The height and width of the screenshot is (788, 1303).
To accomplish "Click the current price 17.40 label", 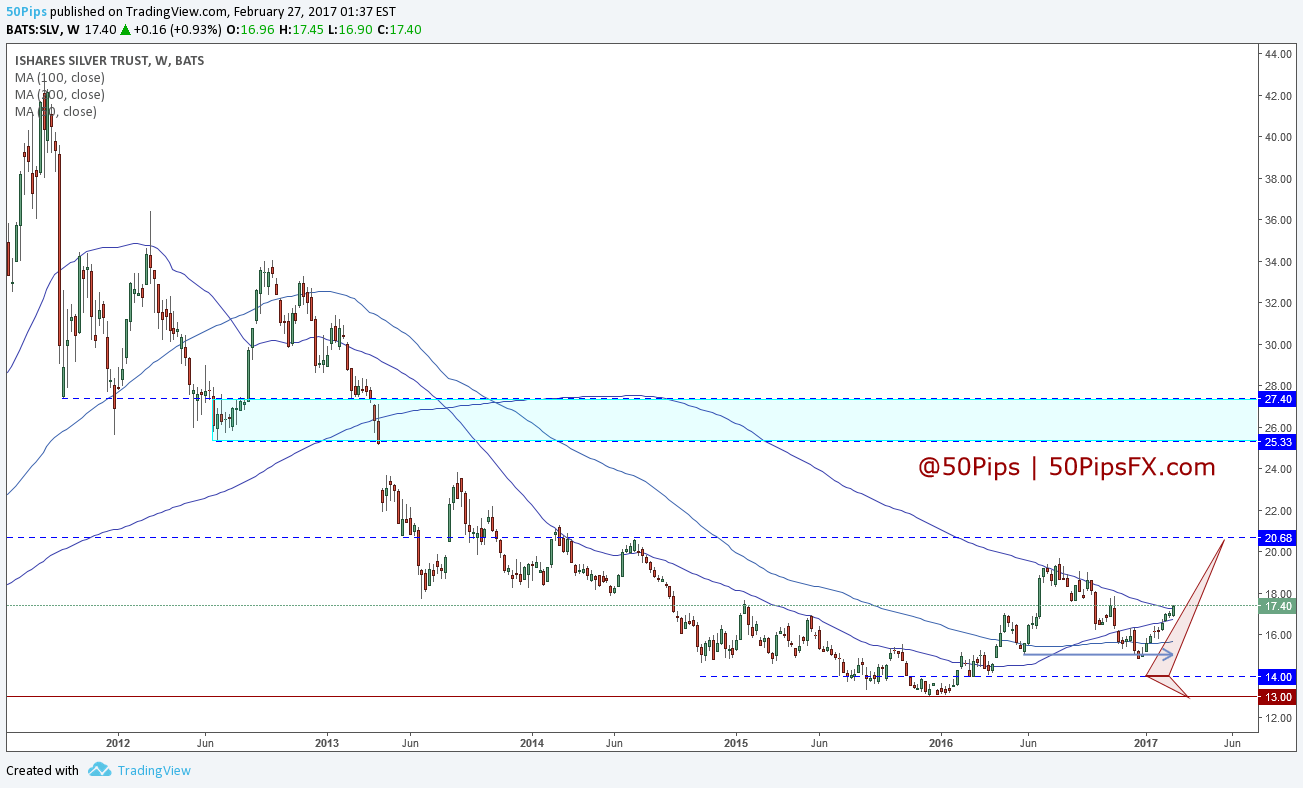I will click(x=1279, y=606).
